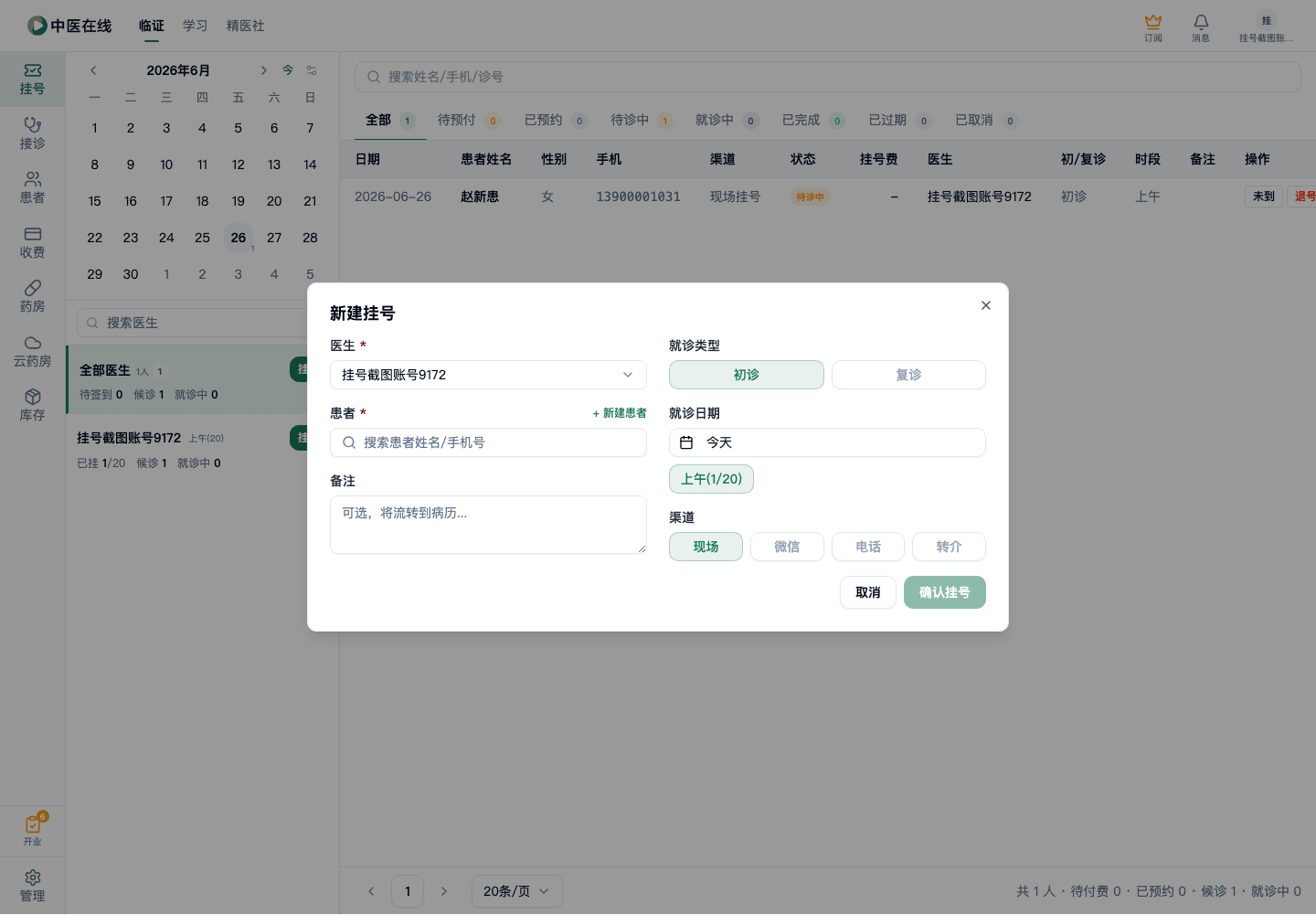Open the 学习 top menu
This screenshot has width=1316, height=915.
(195, 26)
